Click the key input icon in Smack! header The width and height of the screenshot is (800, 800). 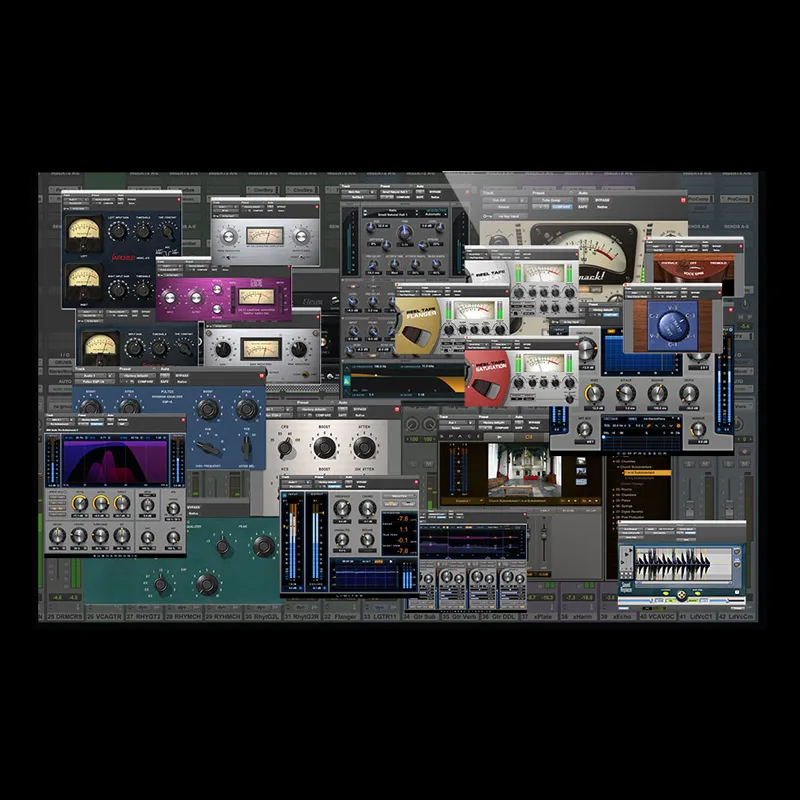click(487, 216)
